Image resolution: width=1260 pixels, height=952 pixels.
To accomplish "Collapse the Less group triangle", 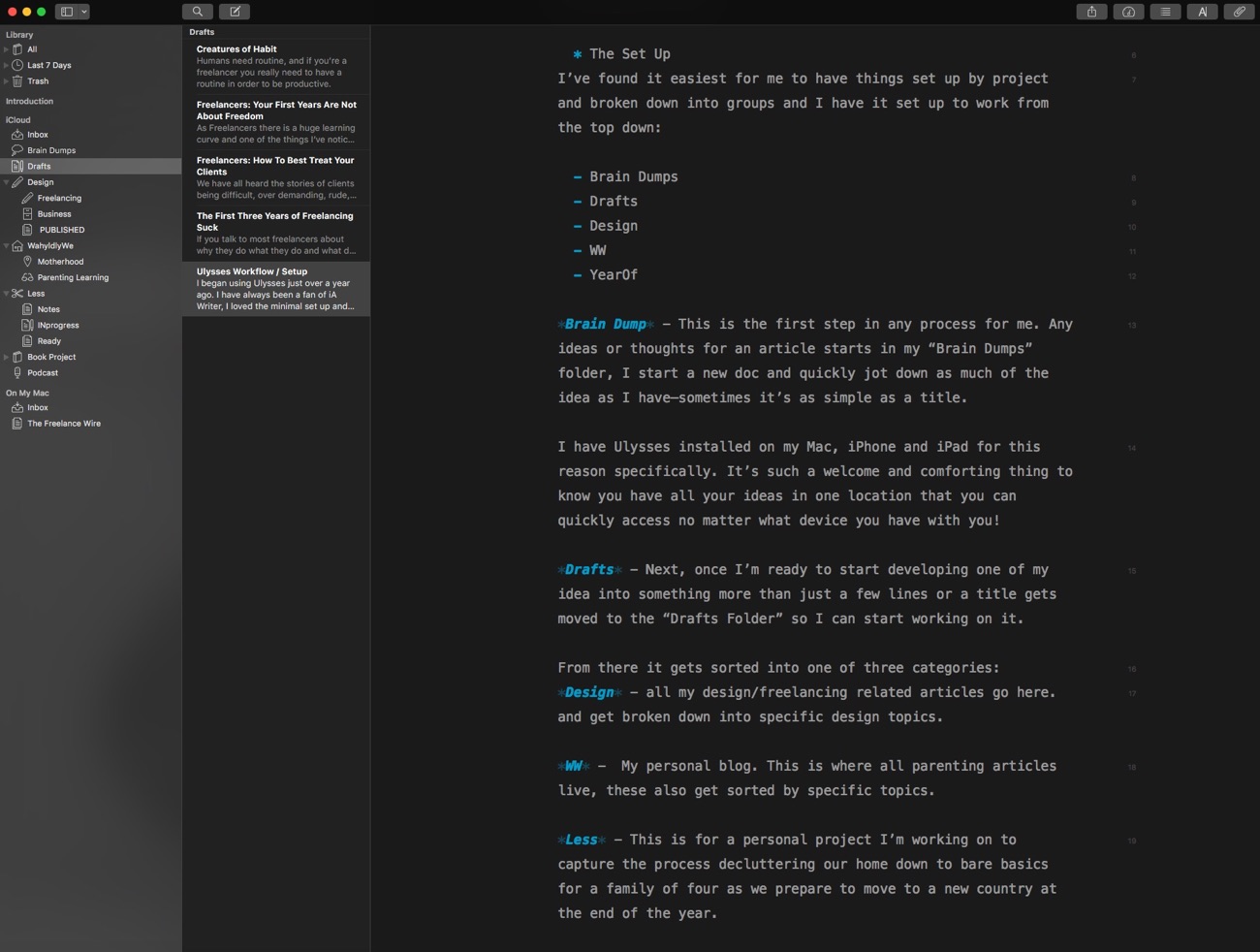I will (6, 293).
